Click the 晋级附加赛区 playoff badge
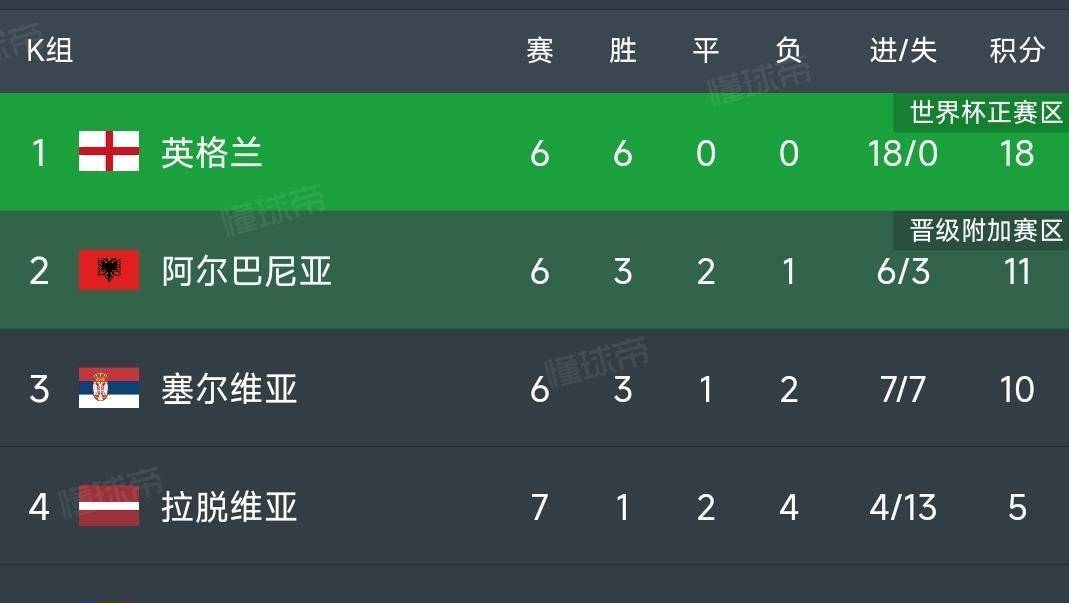The width and height of the screenshot is (1069, 603). point(986,230)
